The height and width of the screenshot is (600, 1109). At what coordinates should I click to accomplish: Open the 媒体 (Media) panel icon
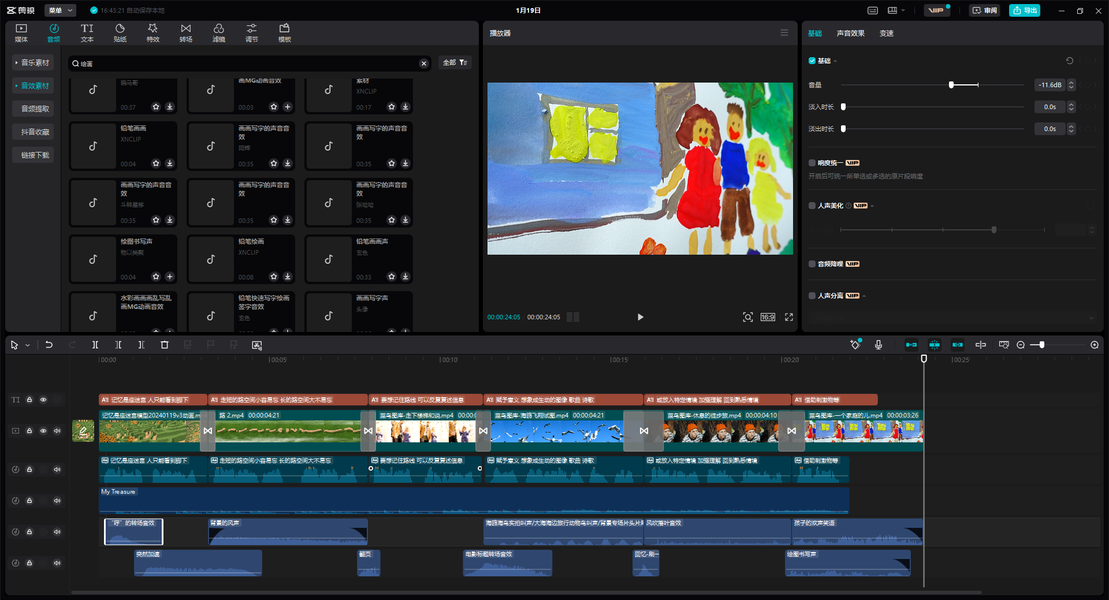coord(21,33)
